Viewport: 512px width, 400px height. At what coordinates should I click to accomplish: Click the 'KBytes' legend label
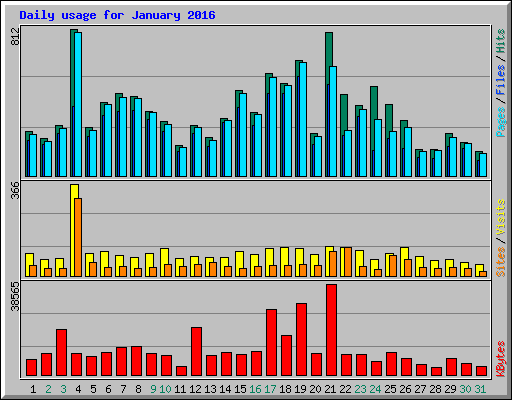point(501,359)
